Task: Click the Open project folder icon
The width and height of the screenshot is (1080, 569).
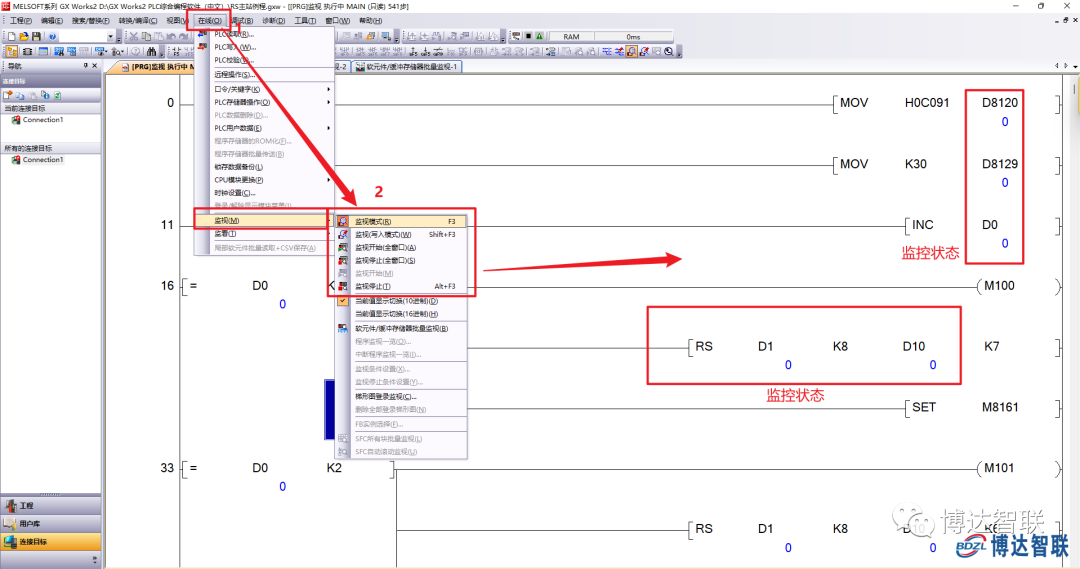Action: (23, 36)
